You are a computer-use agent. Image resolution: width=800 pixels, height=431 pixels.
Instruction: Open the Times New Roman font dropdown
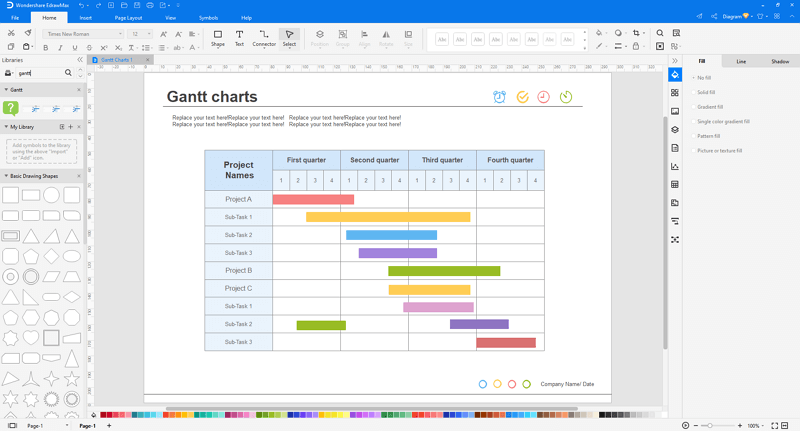tap(83, 34)
